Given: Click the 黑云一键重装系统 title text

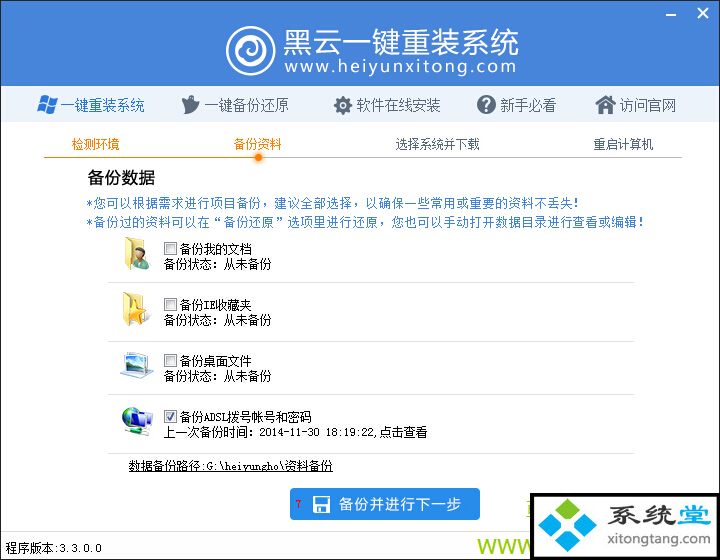Looking at the screenshot, I should click(x=401, y=42).
